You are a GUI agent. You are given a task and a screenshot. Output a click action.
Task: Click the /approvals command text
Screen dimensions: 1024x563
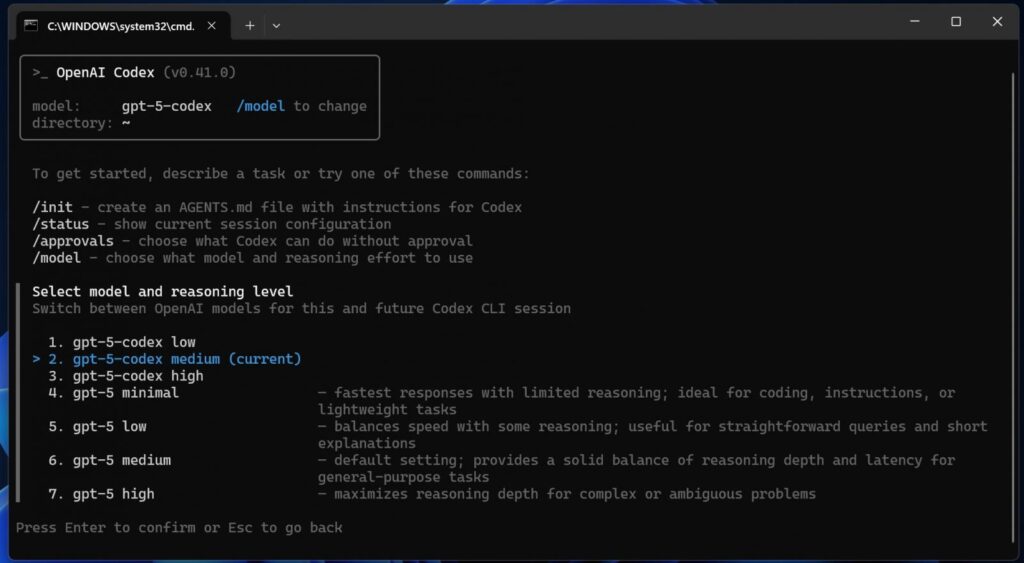(x=76, y=241)
